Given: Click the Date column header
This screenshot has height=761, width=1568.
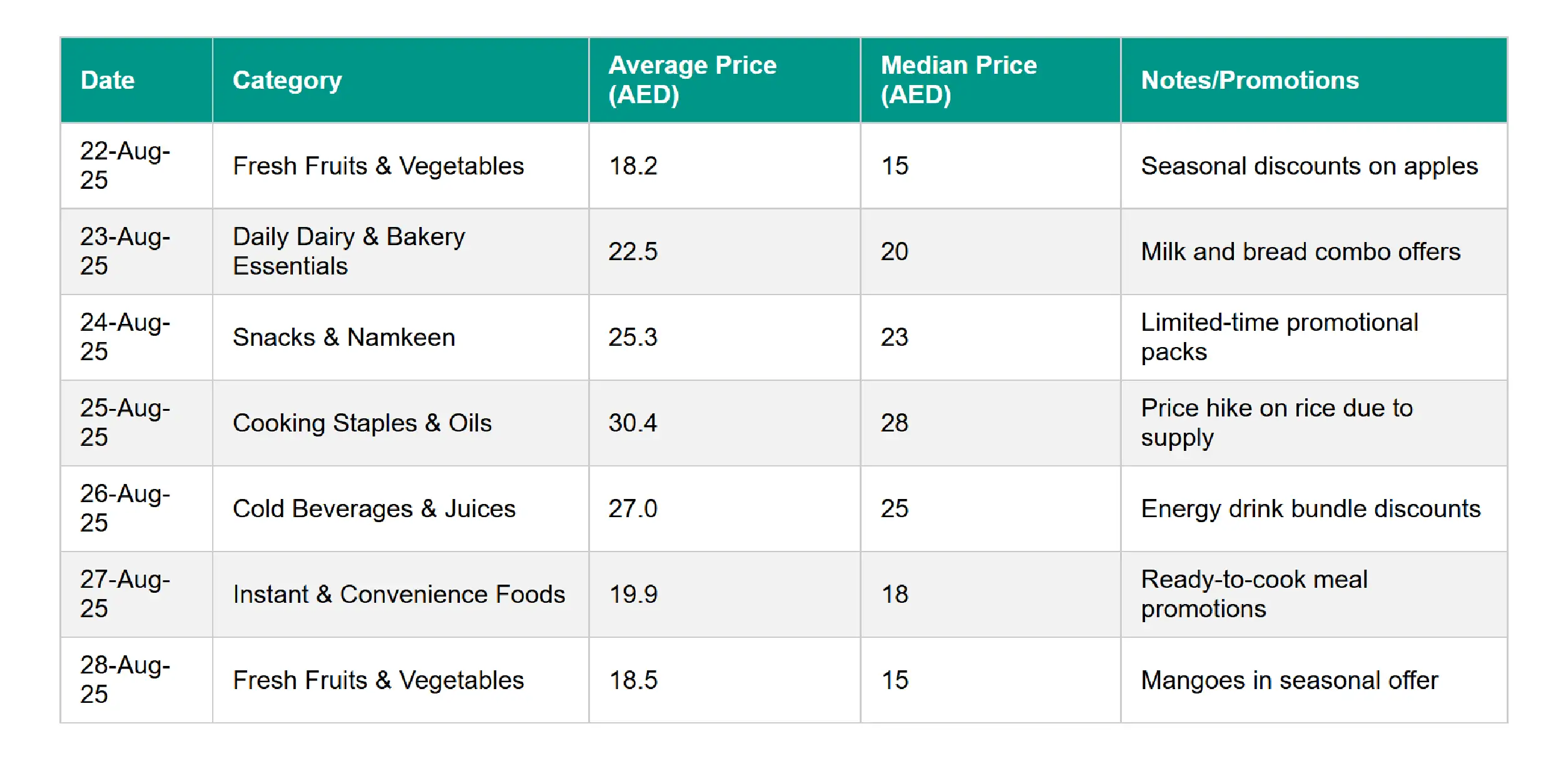Looking at the screenshot, I should (x=108, y=80).
